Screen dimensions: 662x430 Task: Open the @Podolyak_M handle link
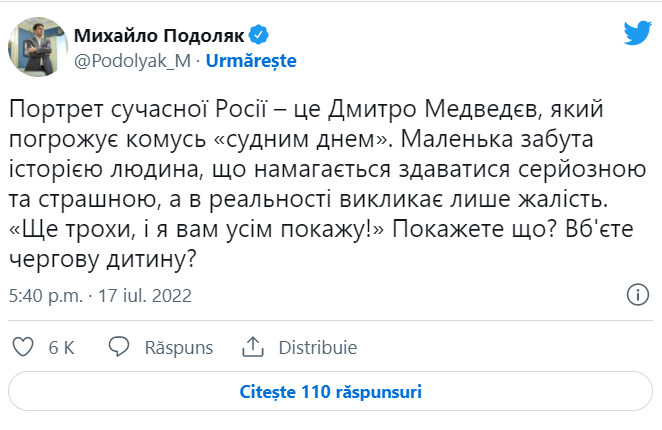tap(133, 60)
